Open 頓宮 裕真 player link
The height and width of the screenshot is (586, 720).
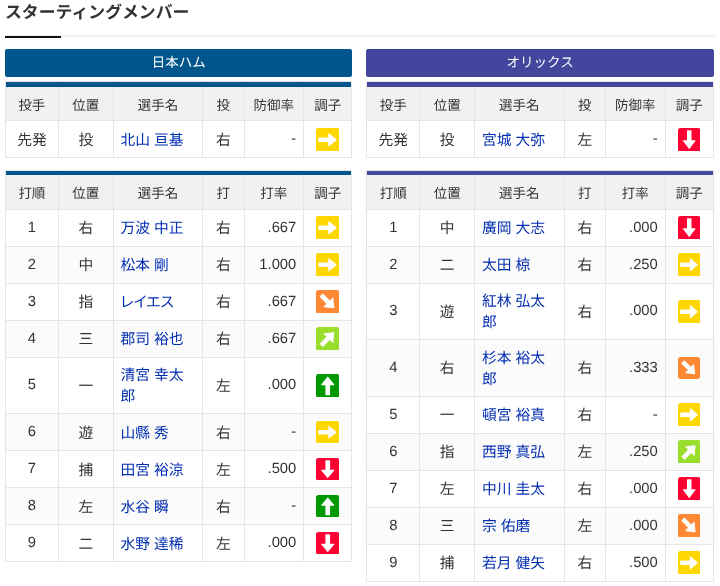pyautogui.click(x=513, y=415)
